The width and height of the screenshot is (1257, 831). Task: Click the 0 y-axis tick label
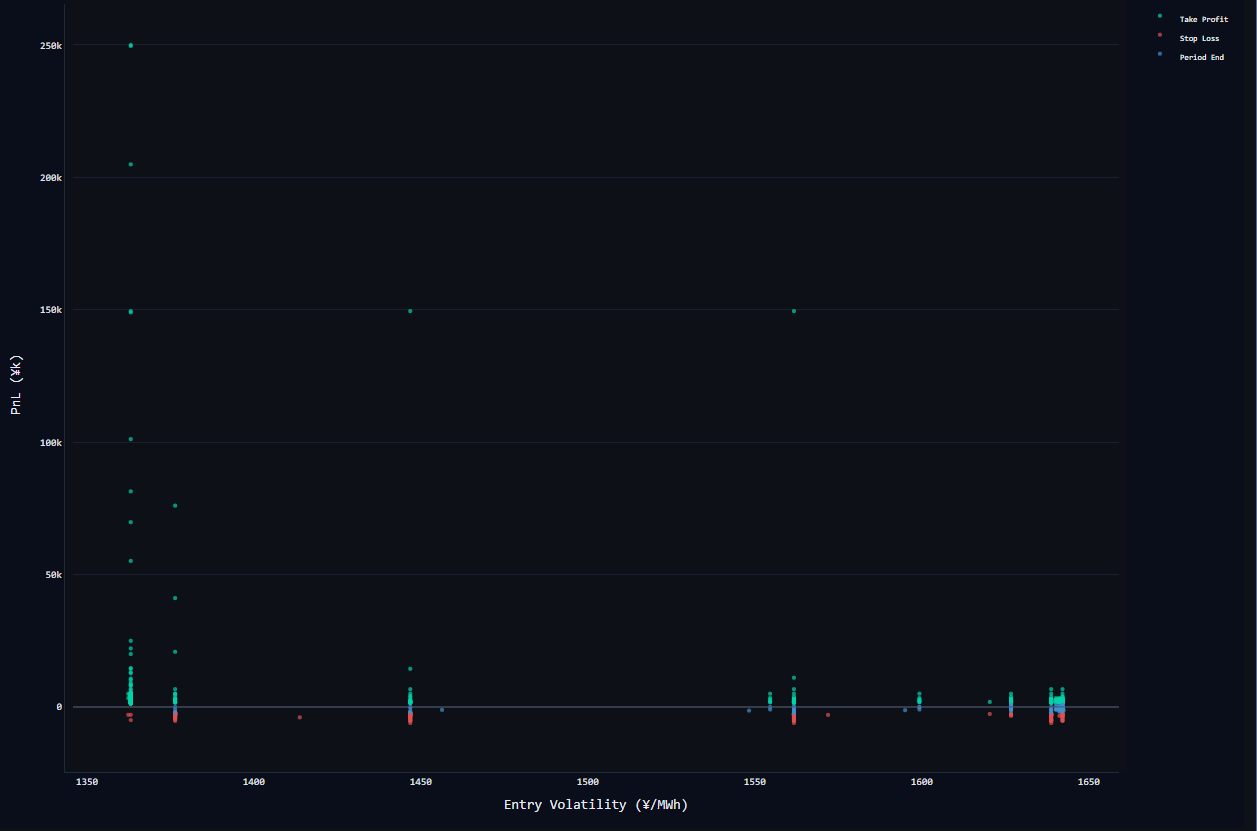[59, 707]
